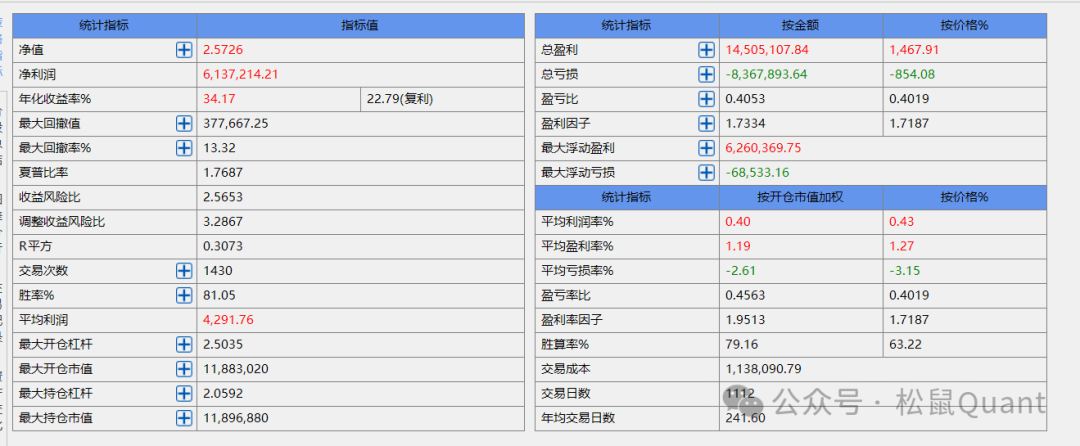This screenshot has height=446, width=1080.
Task: Select the 调整收益风险比 value 3.2867
Action: (222, 222)
